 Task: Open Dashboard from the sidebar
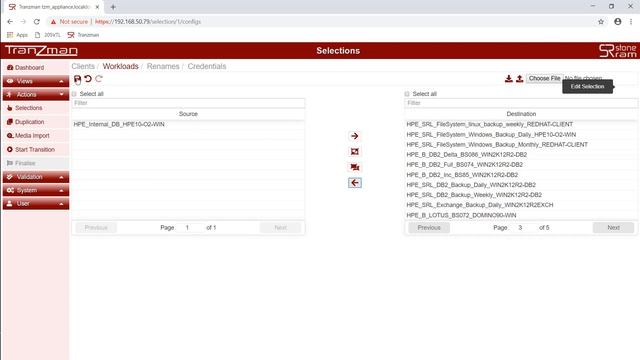[x=25, y=67]
